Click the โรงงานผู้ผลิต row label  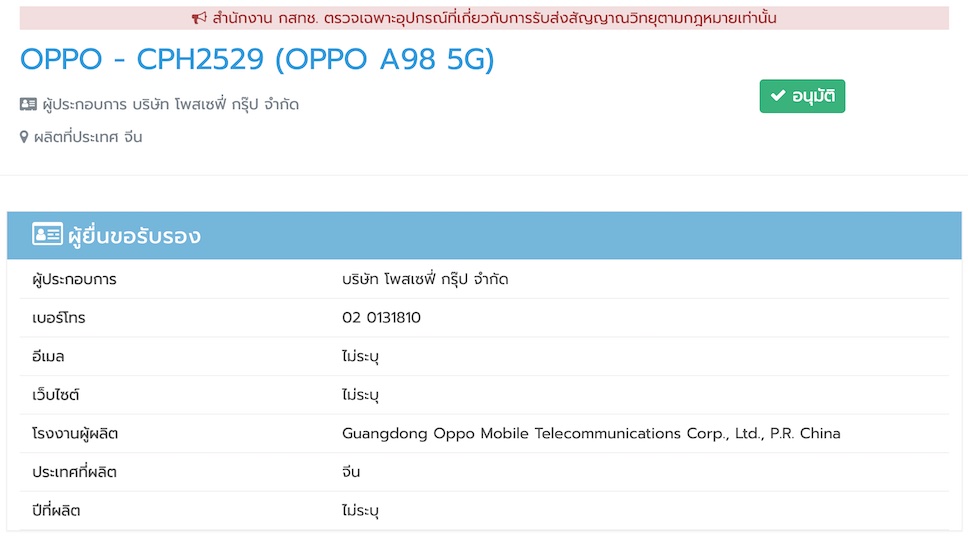76,433
